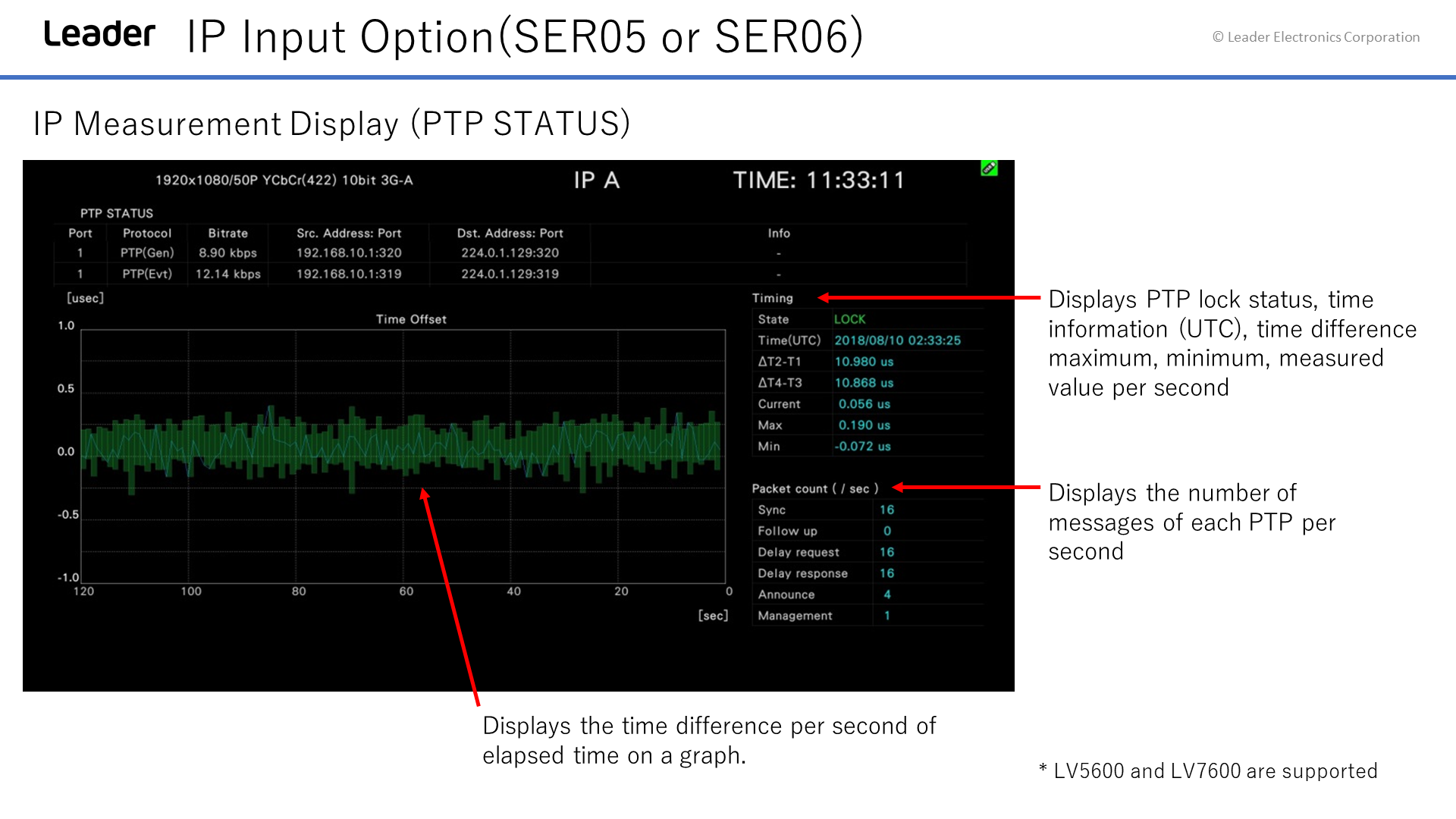
Task: Click the Min value -0.072 us
Action: coord(863,447)
